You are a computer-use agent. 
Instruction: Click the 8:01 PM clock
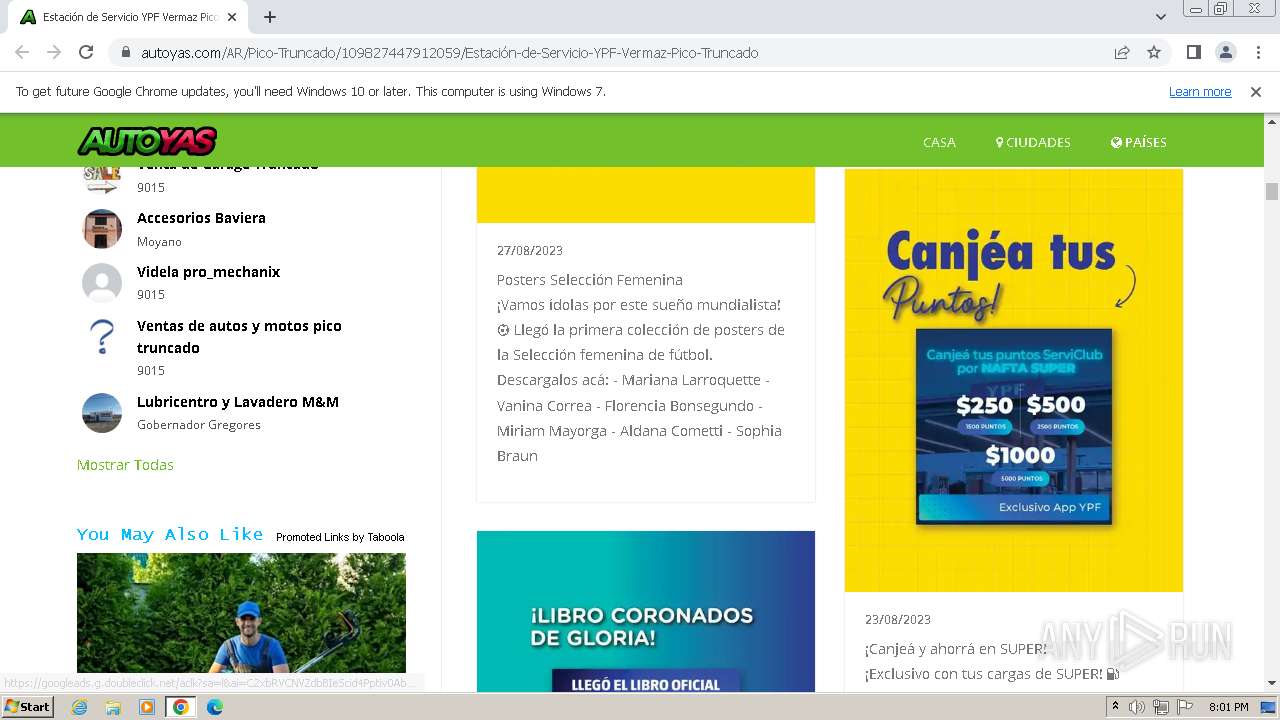click(1229, 707)
